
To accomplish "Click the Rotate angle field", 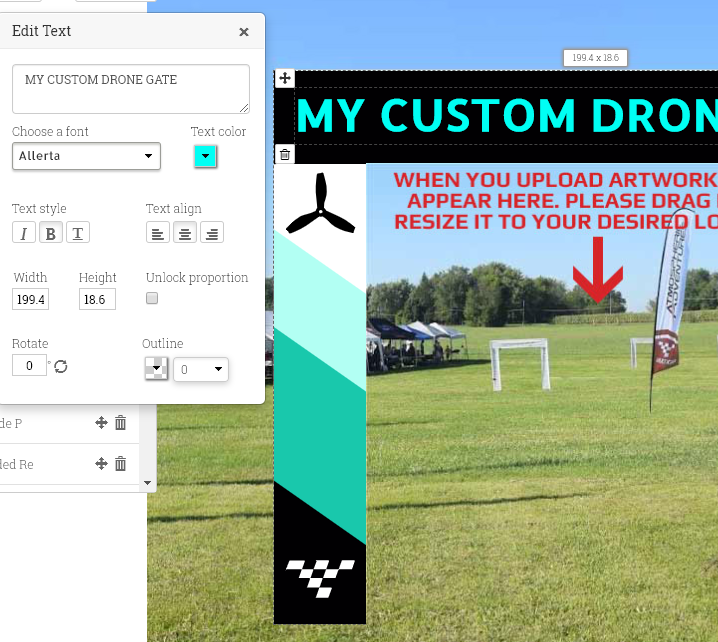I will [x=29, y=365].
